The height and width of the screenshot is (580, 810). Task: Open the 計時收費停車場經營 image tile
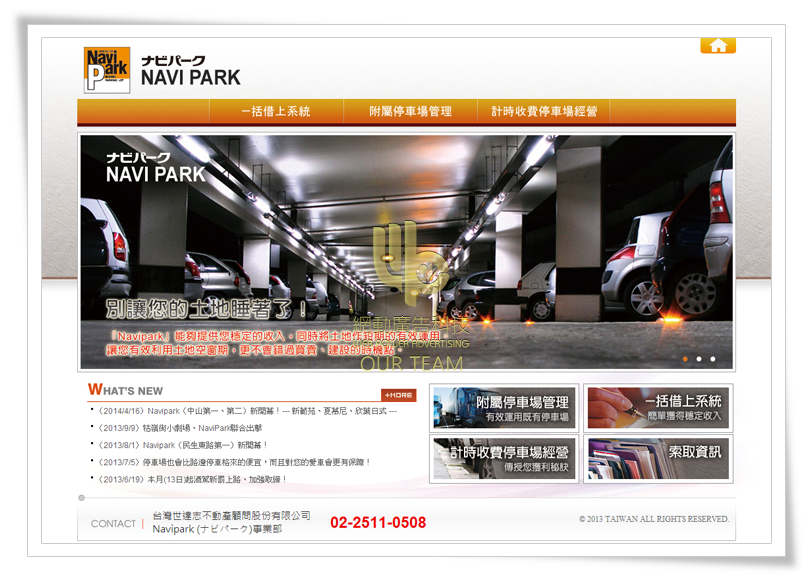coord(504,459)
